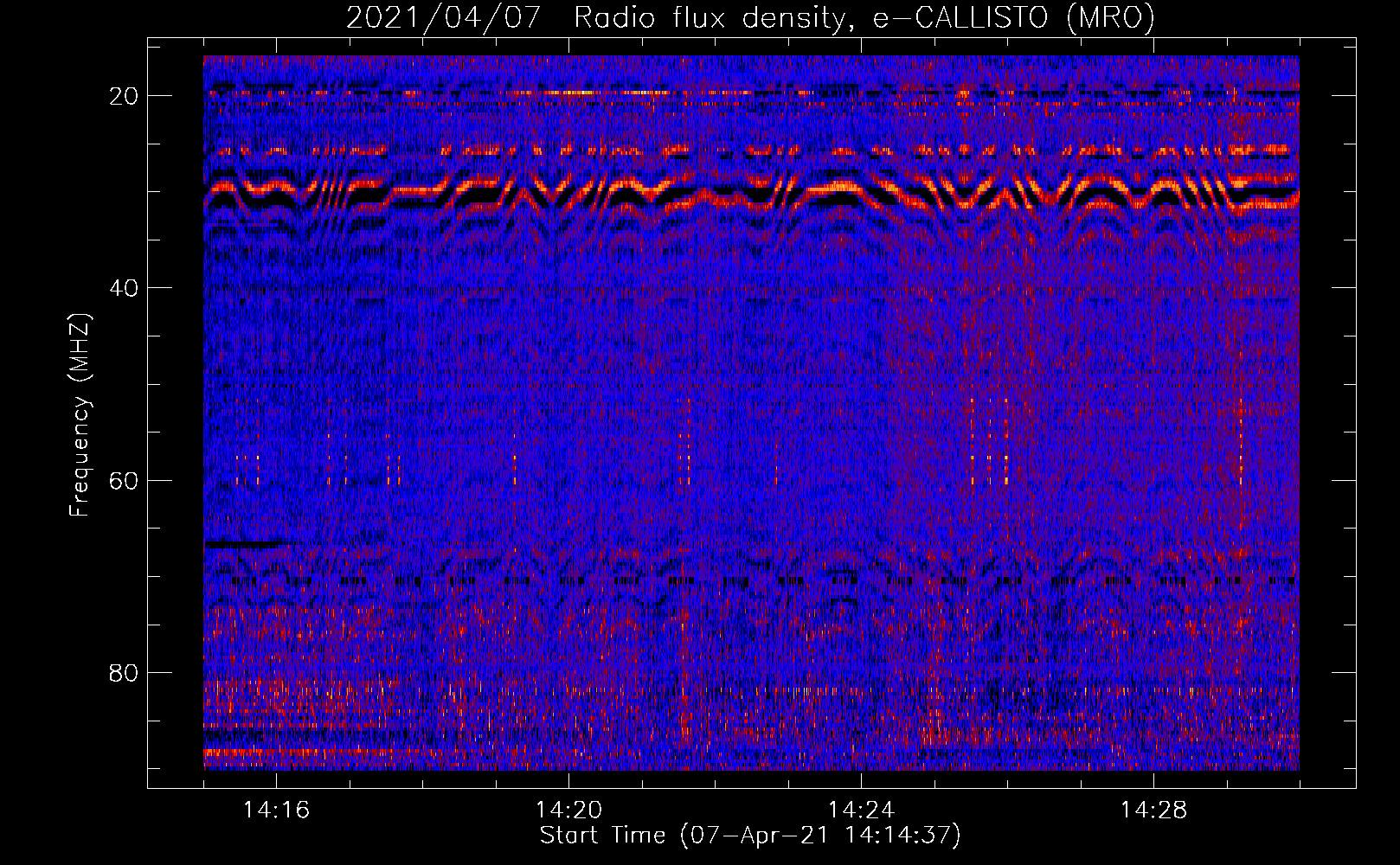Click the time tick label "14:16"

coord(276,811)
